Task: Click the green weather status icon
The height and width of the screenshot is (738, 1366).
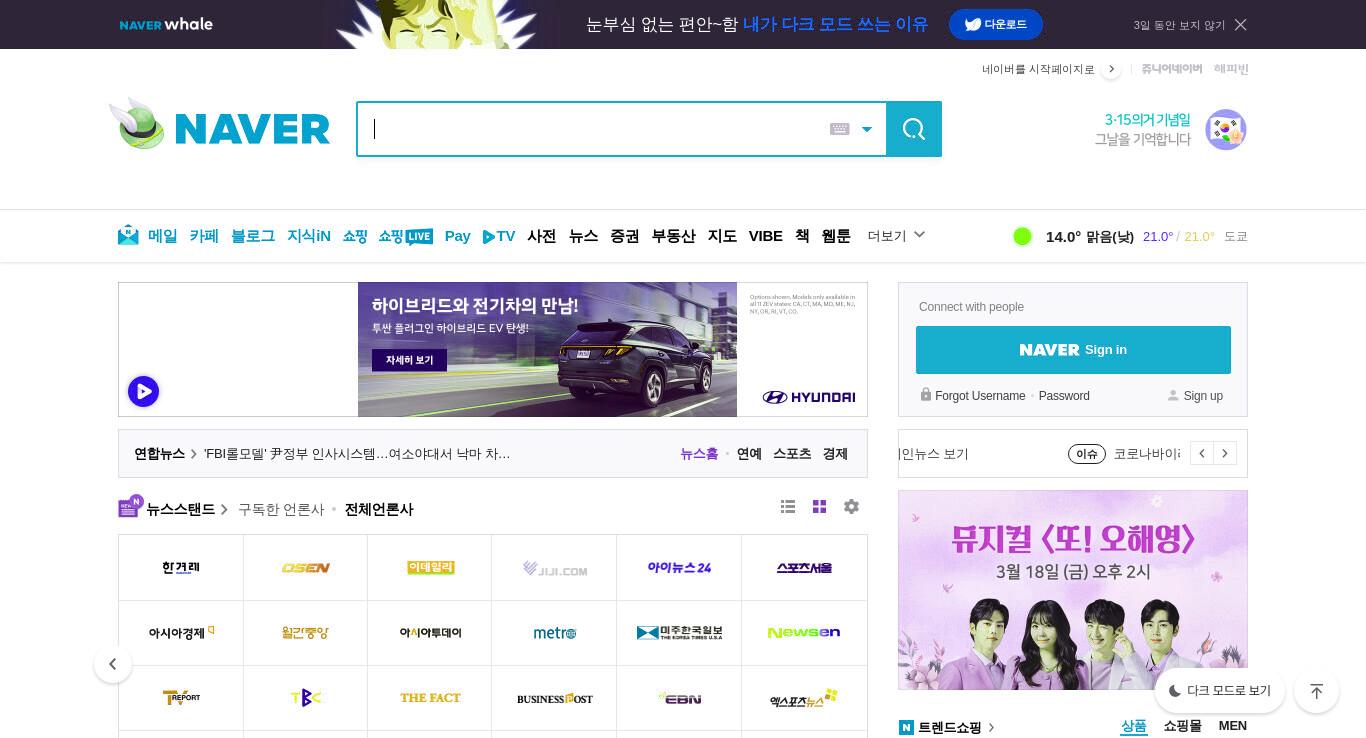Action: click(x=1022, y=236)
